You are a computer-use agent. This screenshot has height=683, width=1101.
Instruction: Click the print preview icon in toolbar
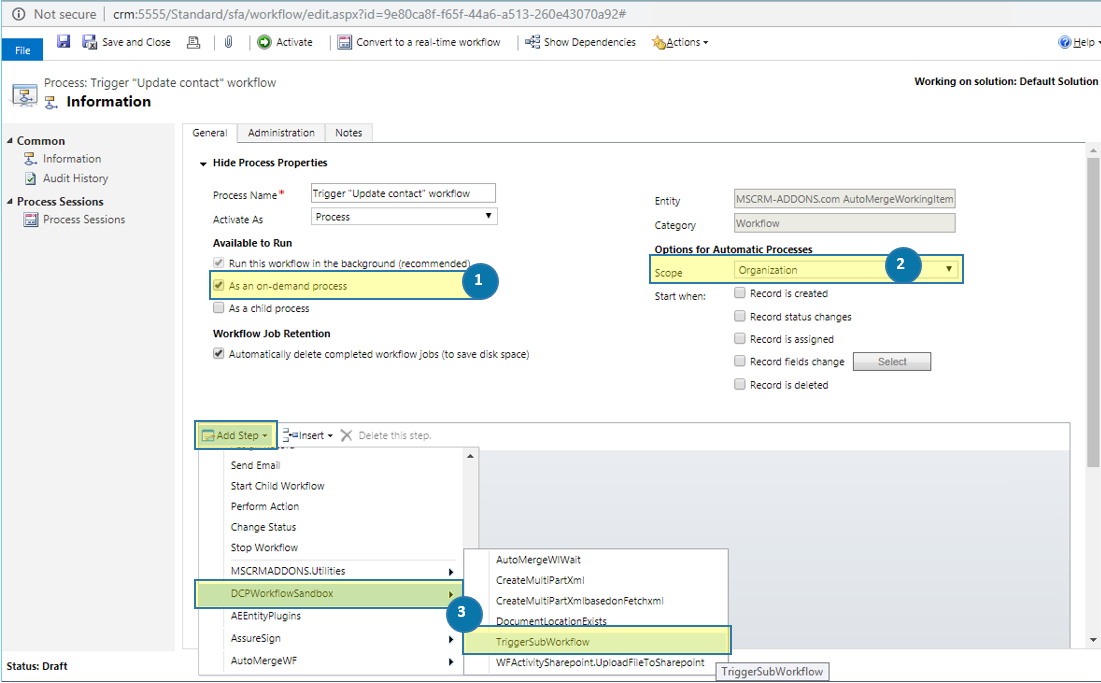[193, 42]
